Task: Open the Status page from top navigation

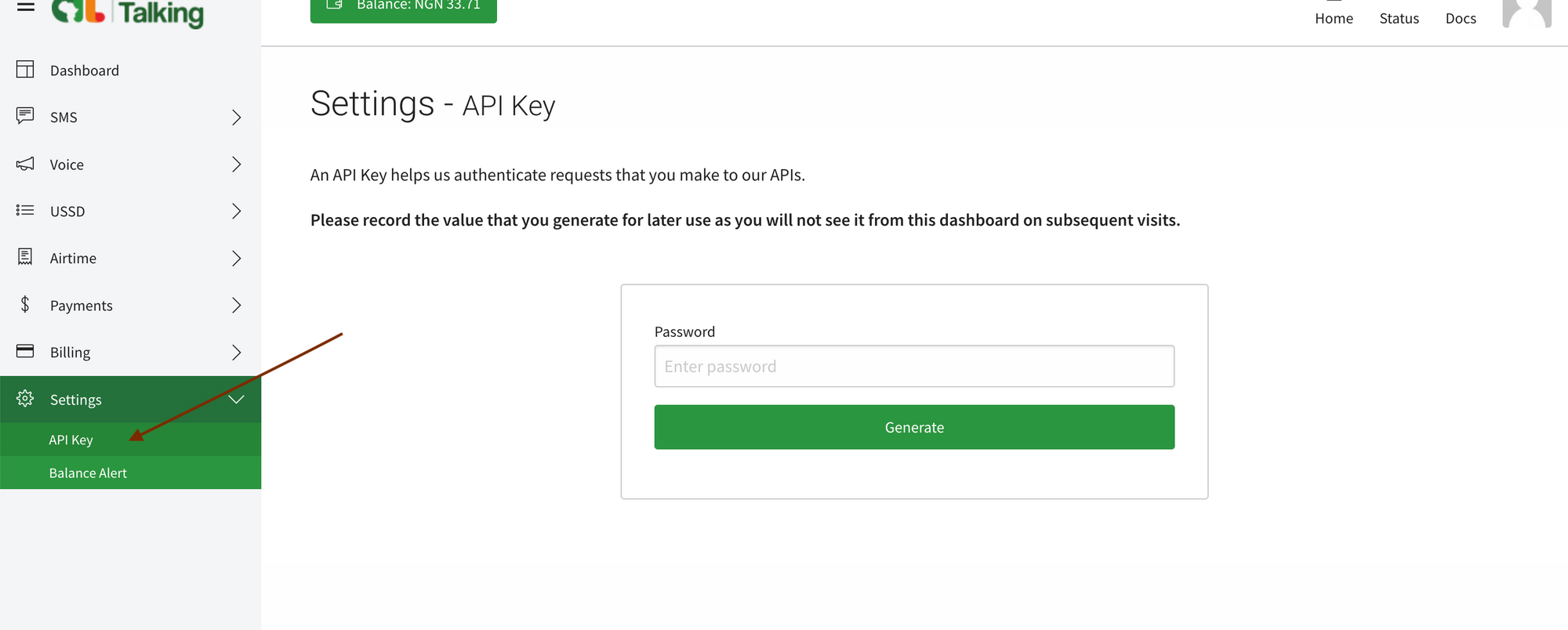Action: [x=1399, y=17]
